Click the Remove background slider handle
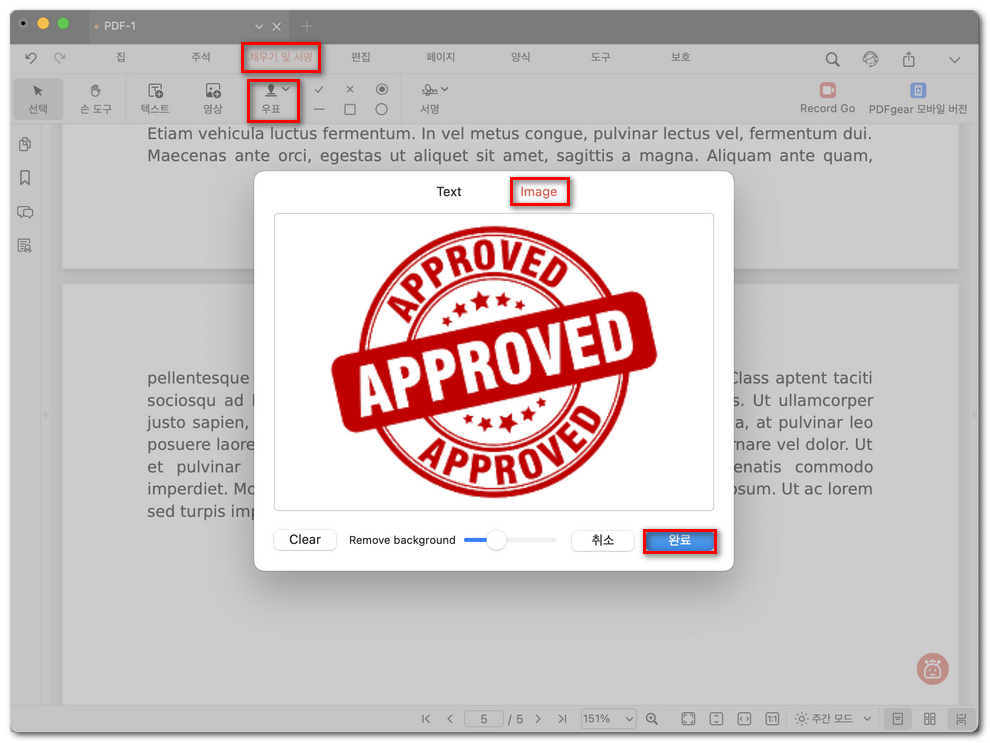 click(496, 540)
